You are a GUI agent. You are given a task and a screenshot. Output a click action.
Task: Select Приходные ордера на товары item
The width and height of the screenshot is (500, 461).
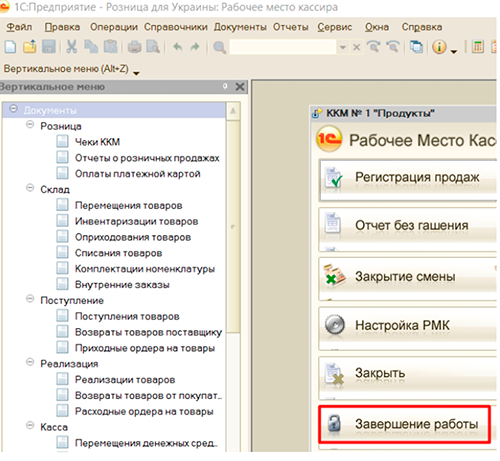pos(145,348)
